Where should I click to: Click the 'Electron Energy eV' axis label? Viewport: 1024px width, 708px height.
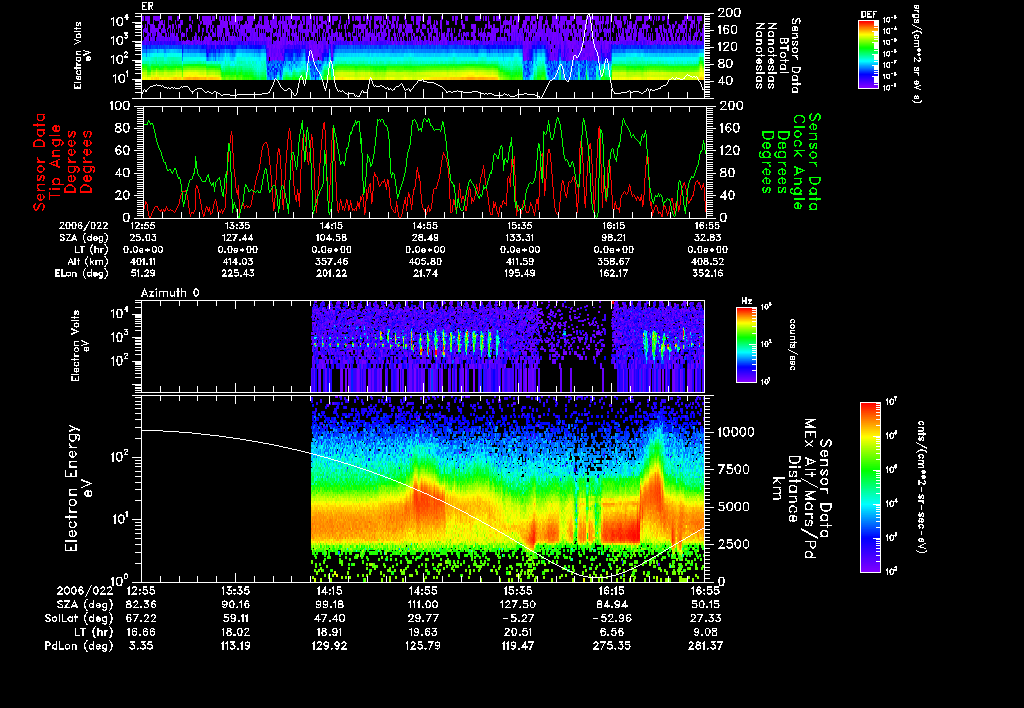pyautogui.click(x=79, y=489)
